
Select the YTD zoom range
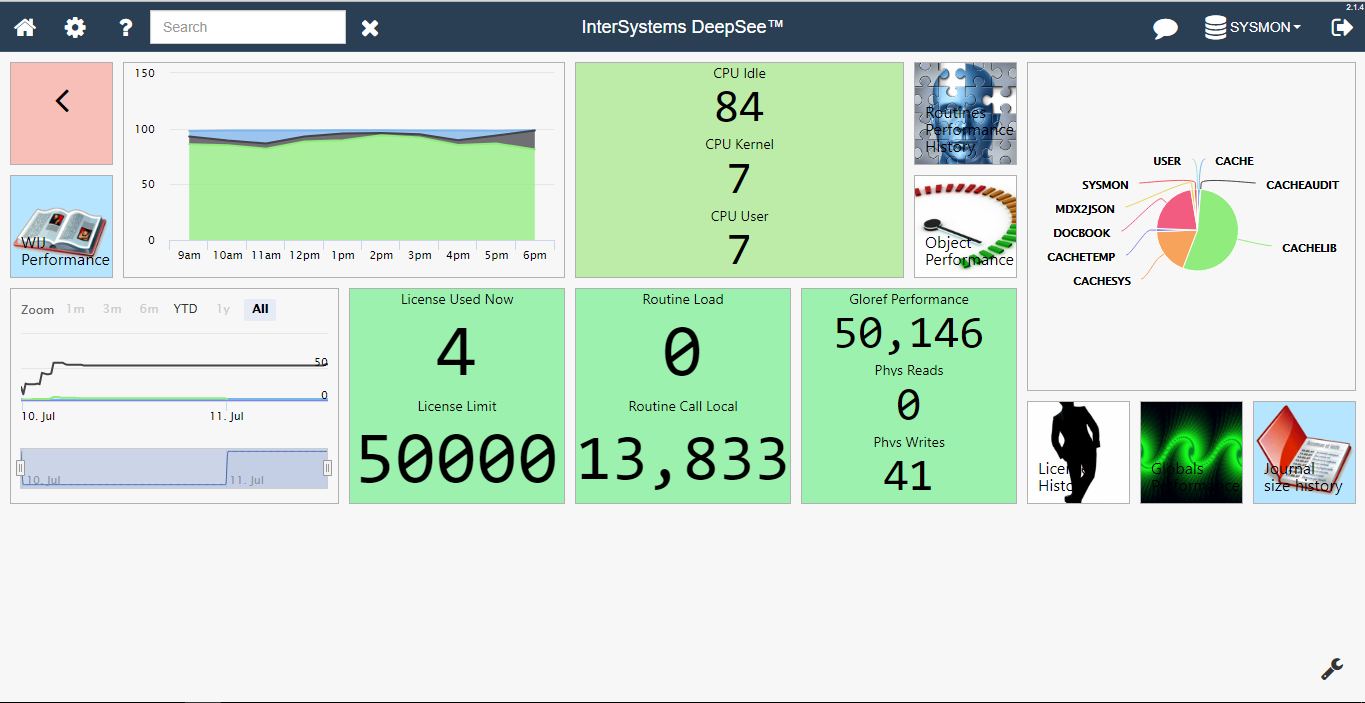[x=186, y=309]
